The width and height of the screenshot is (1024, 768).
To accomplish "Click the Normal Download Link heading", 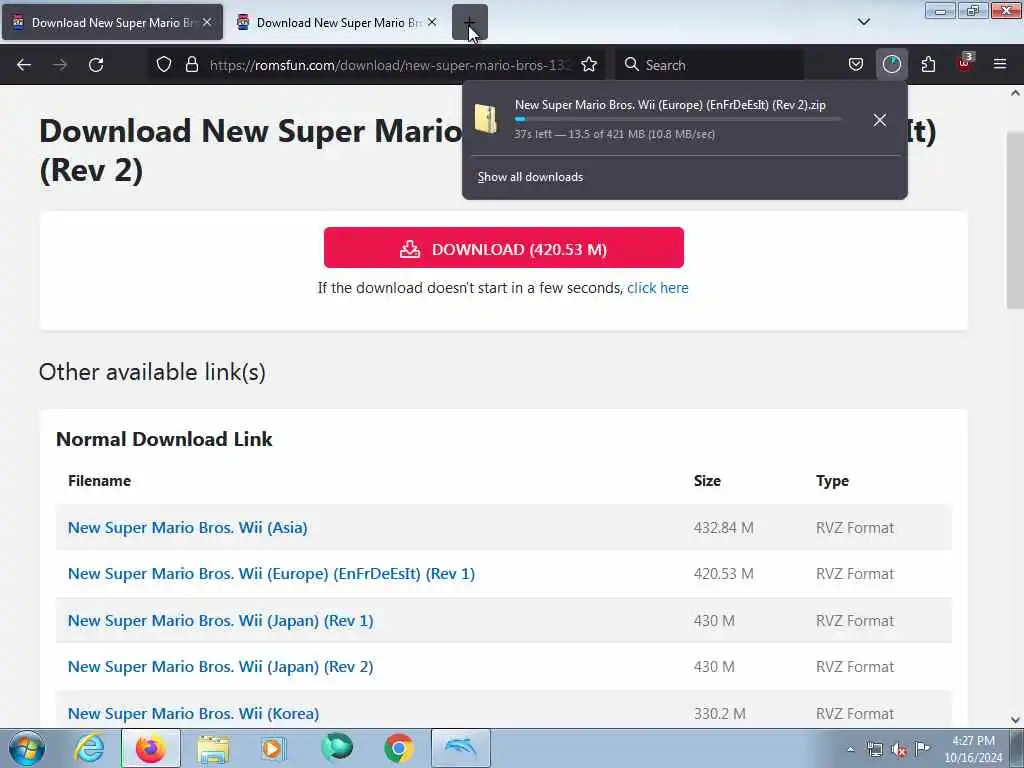I will 164,439.
